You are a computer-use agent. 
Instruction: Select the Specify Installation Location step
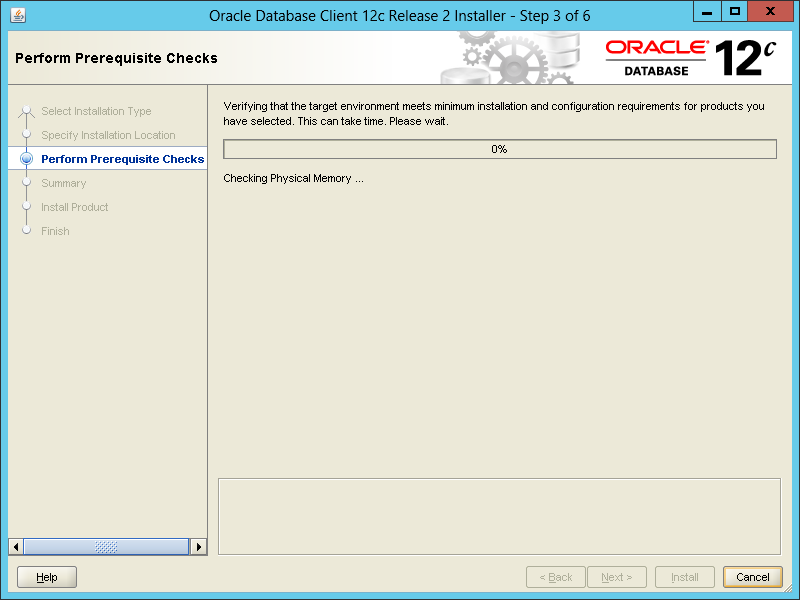[108, 135]
